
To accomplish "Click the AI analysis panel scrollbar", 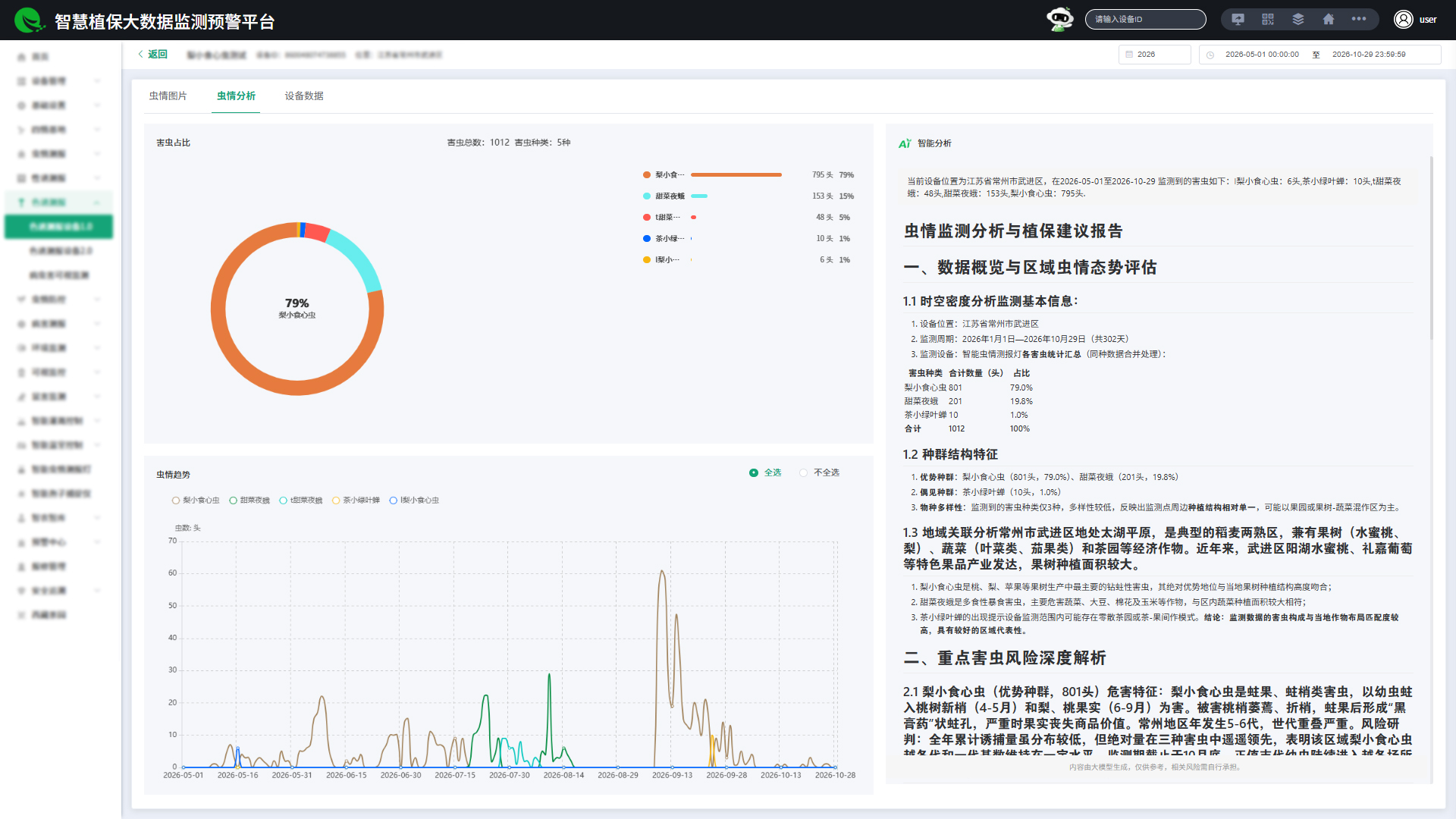I will point(1431,248).
